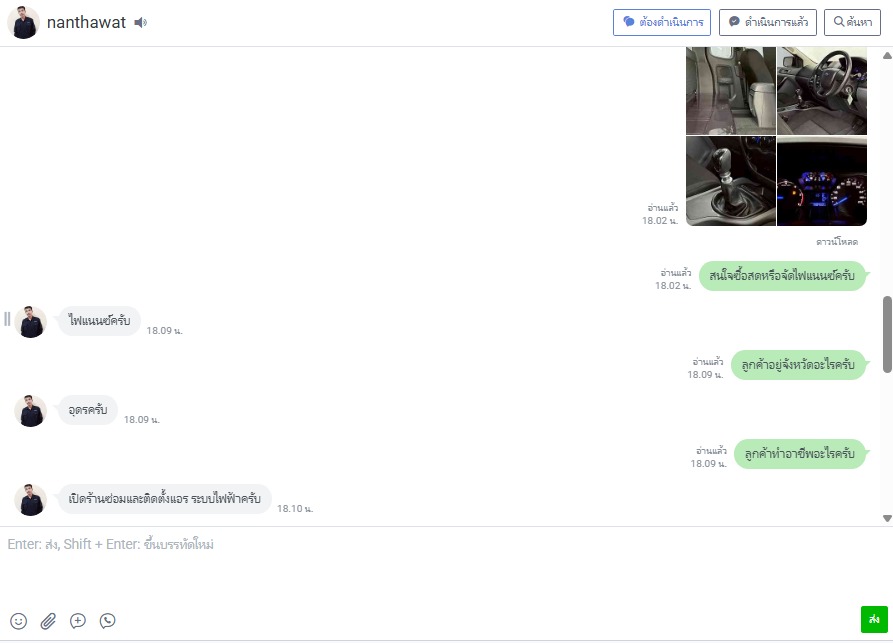Viewport: 893px width, 643px height.
Task: Open nanthawat profile picture in header
Action: [x=23, y=23]
